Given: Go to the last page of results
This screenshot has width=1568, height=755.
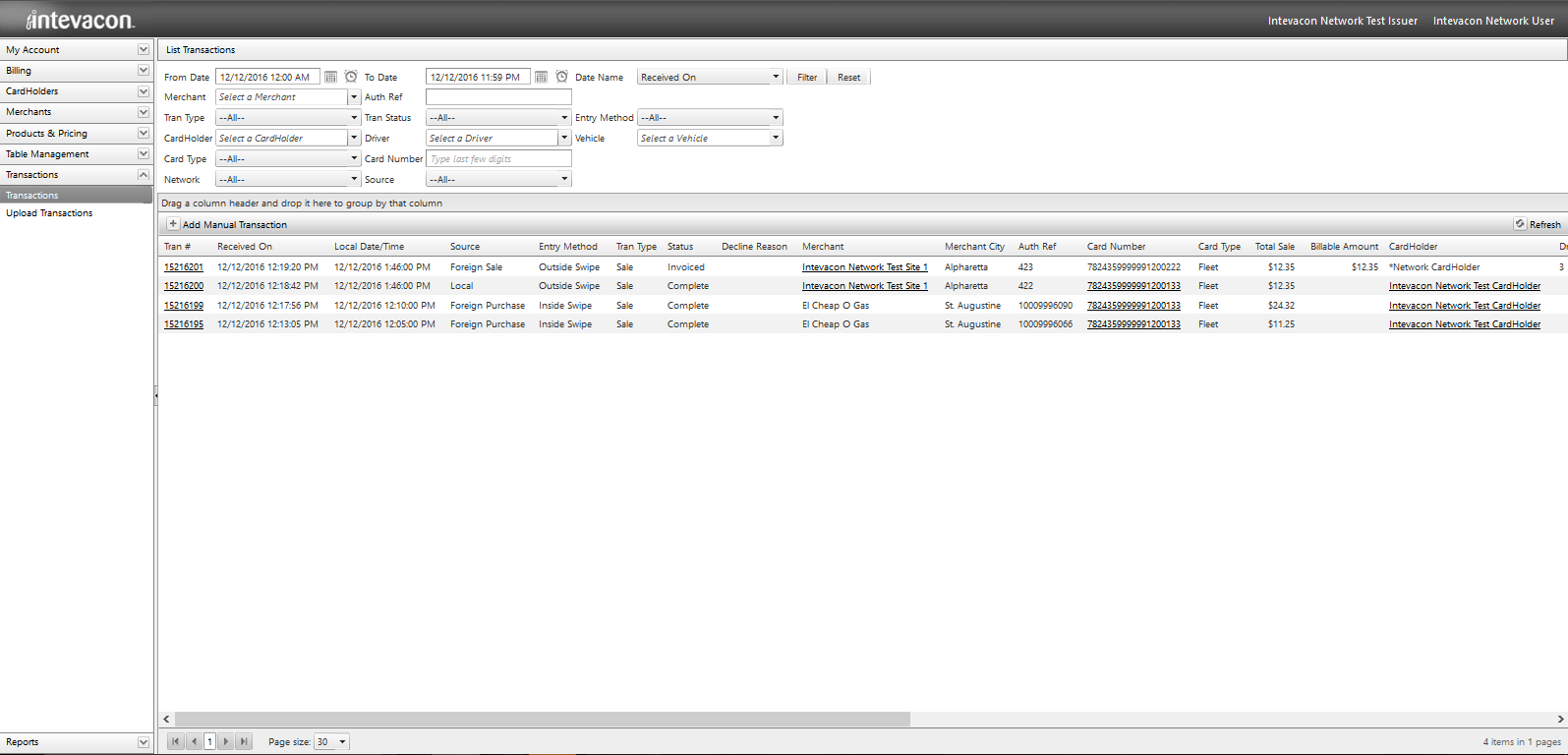Looking at the screenshot, I should 244,742.
